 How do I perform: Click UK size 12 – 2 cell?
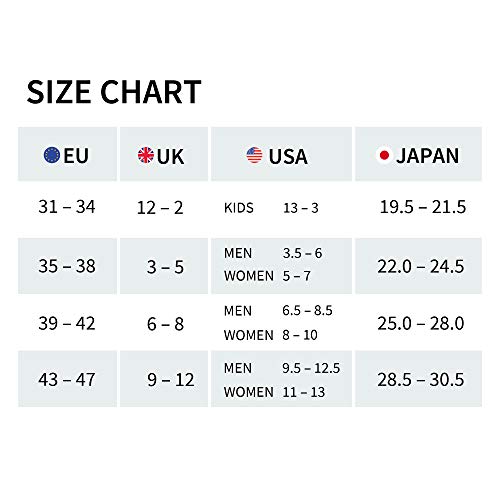[160, 208]
